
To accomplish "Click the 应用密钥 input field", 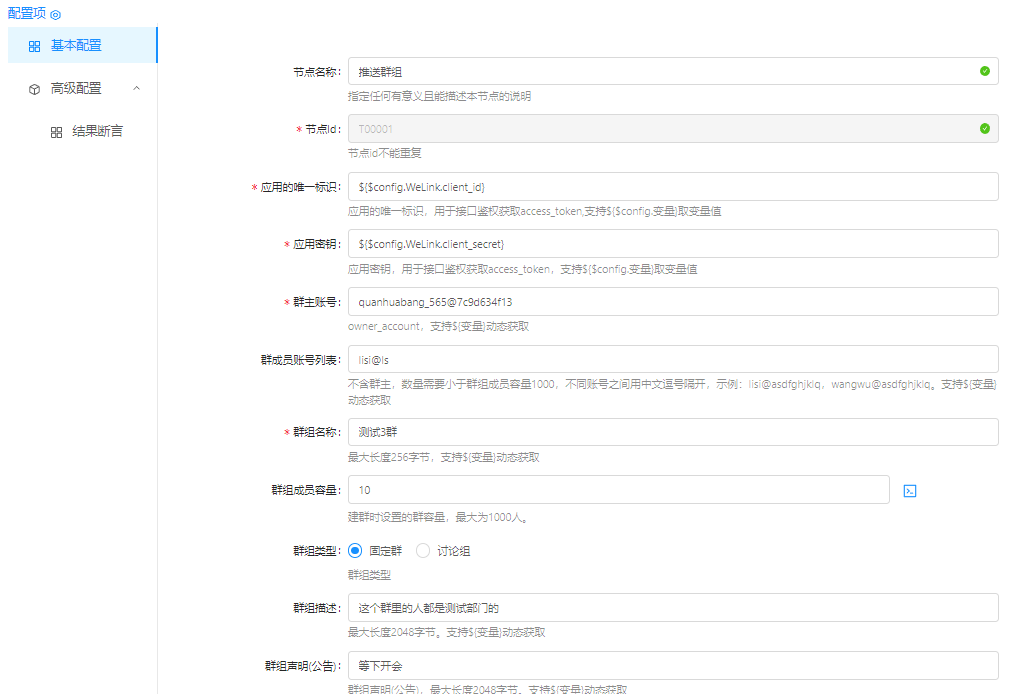I will 672,244.
